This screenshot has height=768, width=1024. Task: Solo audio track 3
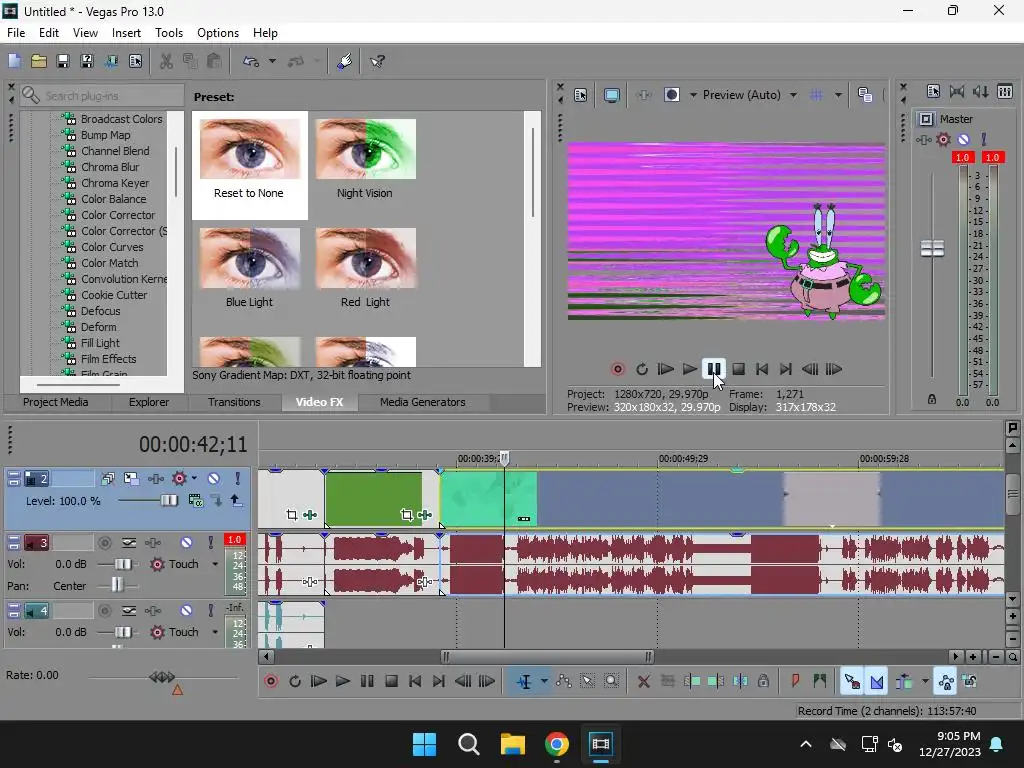[x=210, y=542]
